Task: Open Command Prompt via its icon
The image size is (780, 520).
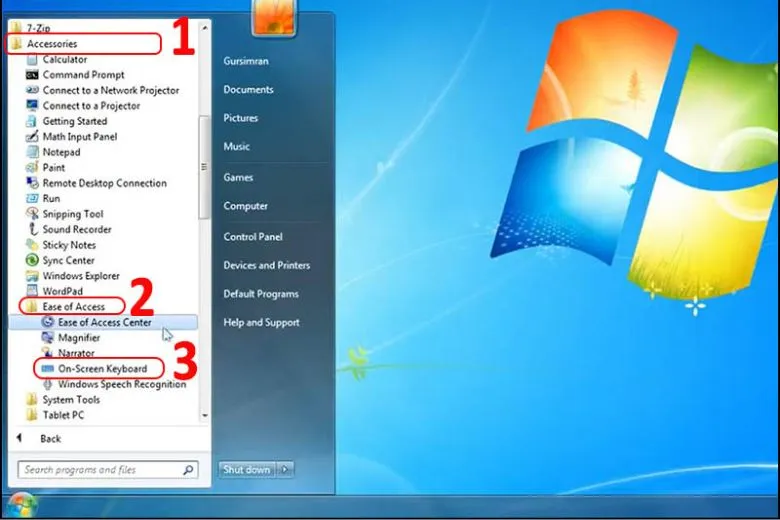Action: [x=32, y=75]
